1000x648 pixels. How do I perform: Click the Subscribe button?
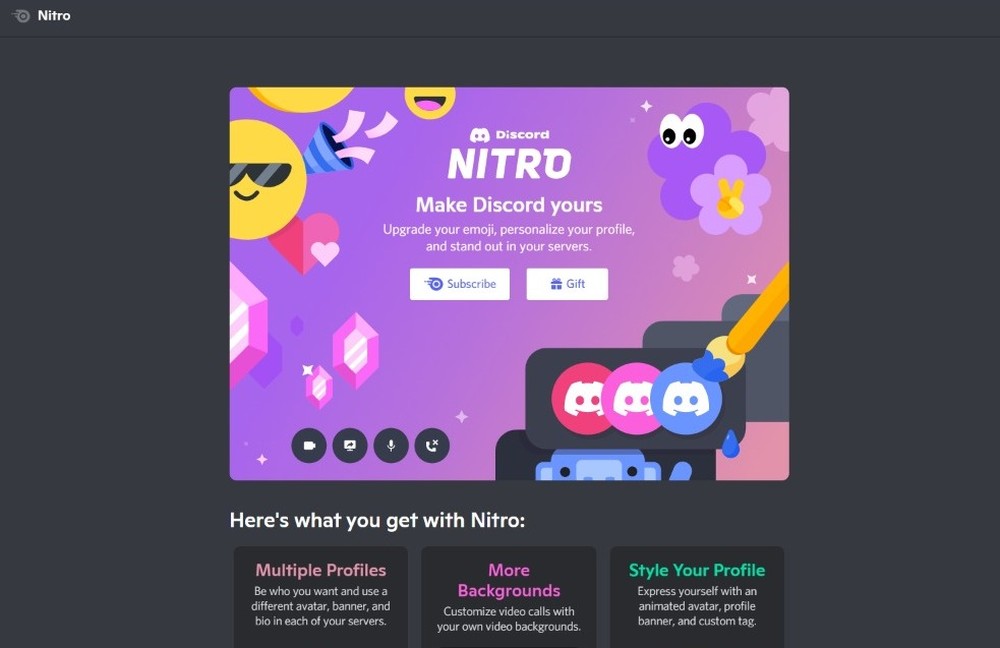460,284
